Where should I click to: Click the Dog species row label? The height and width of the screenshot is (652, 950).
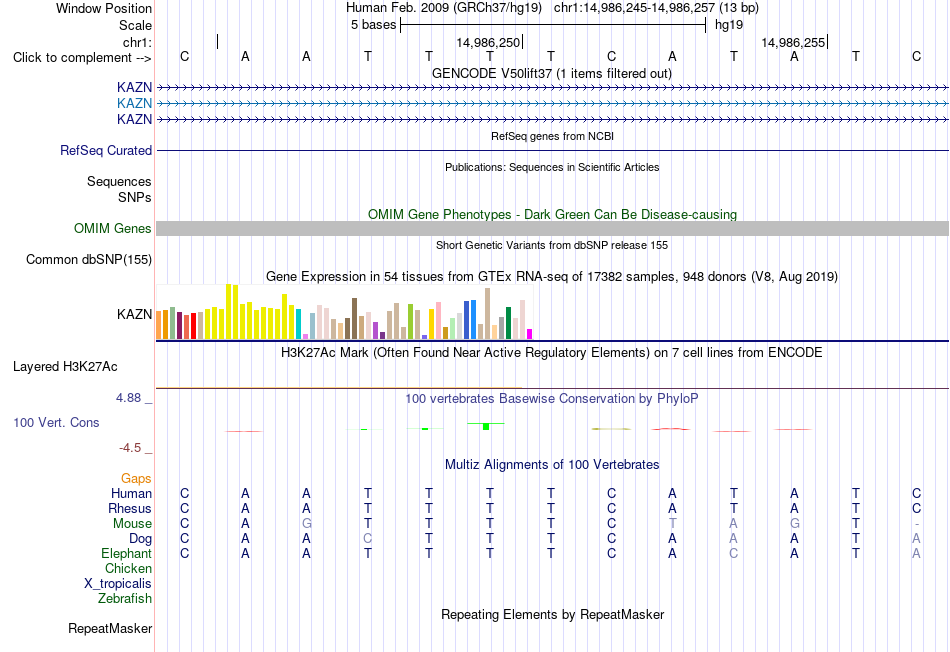[x=141, y=539]
